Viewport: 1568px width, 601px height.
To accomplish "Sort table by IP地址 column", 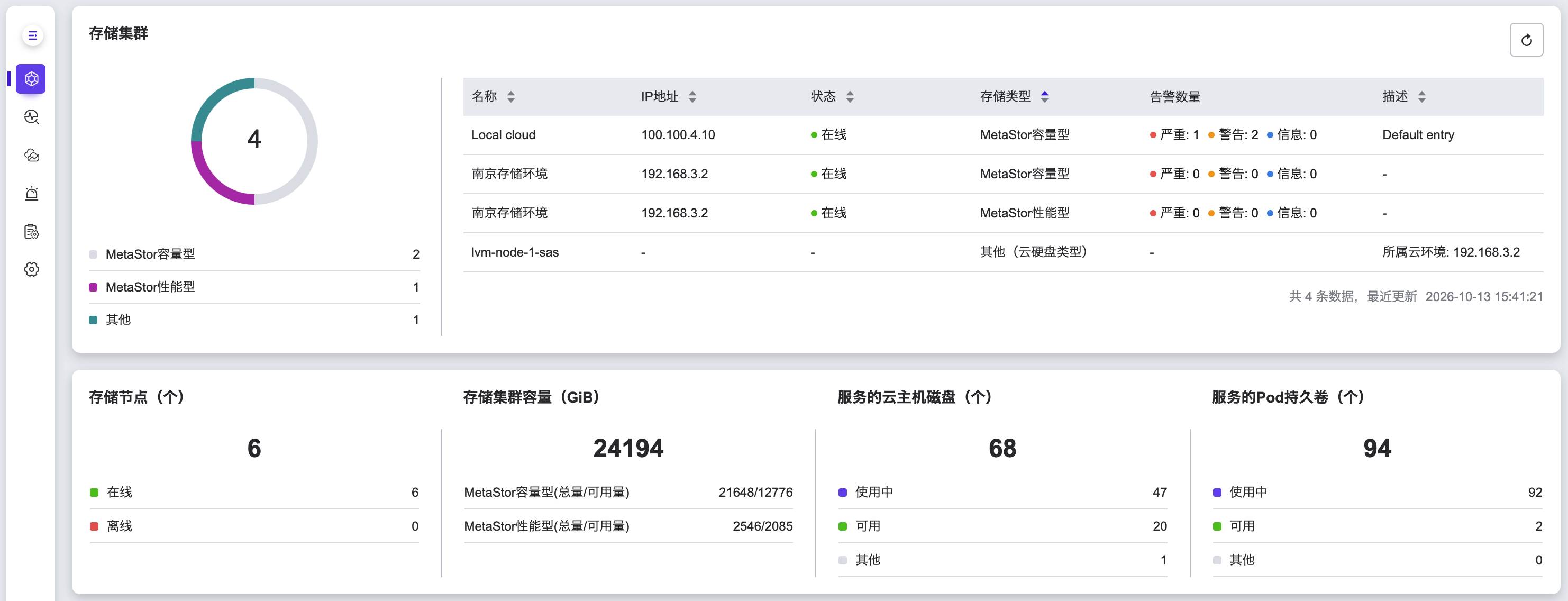I will click(692, 96).
